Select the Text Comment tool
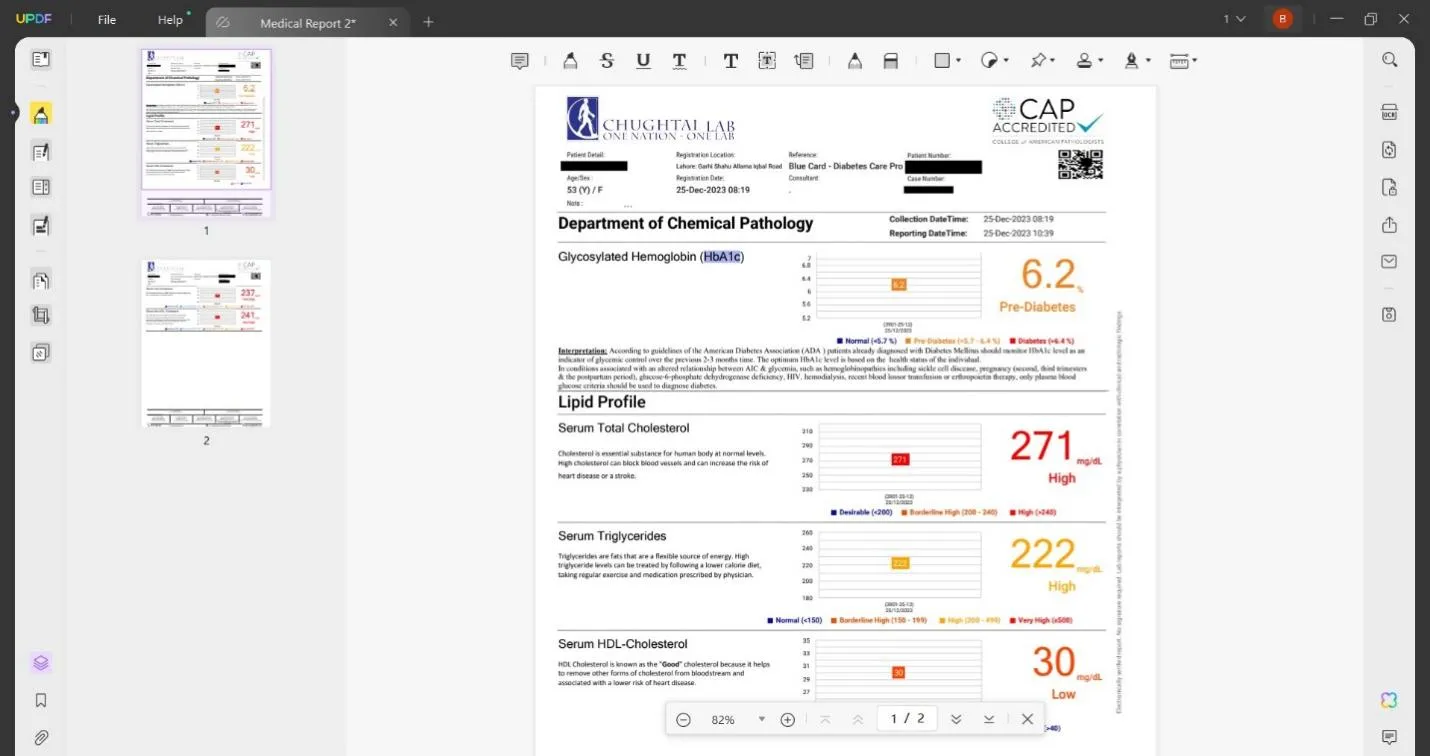This screenshot has height=756, width=1430. (731, 61)
